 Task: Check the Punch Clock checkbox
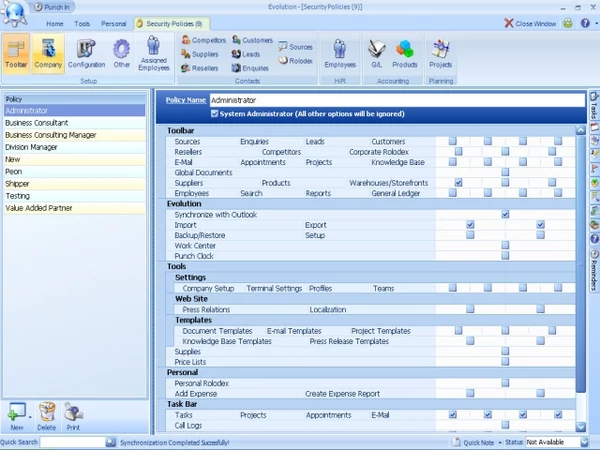[x=505, y=256]
